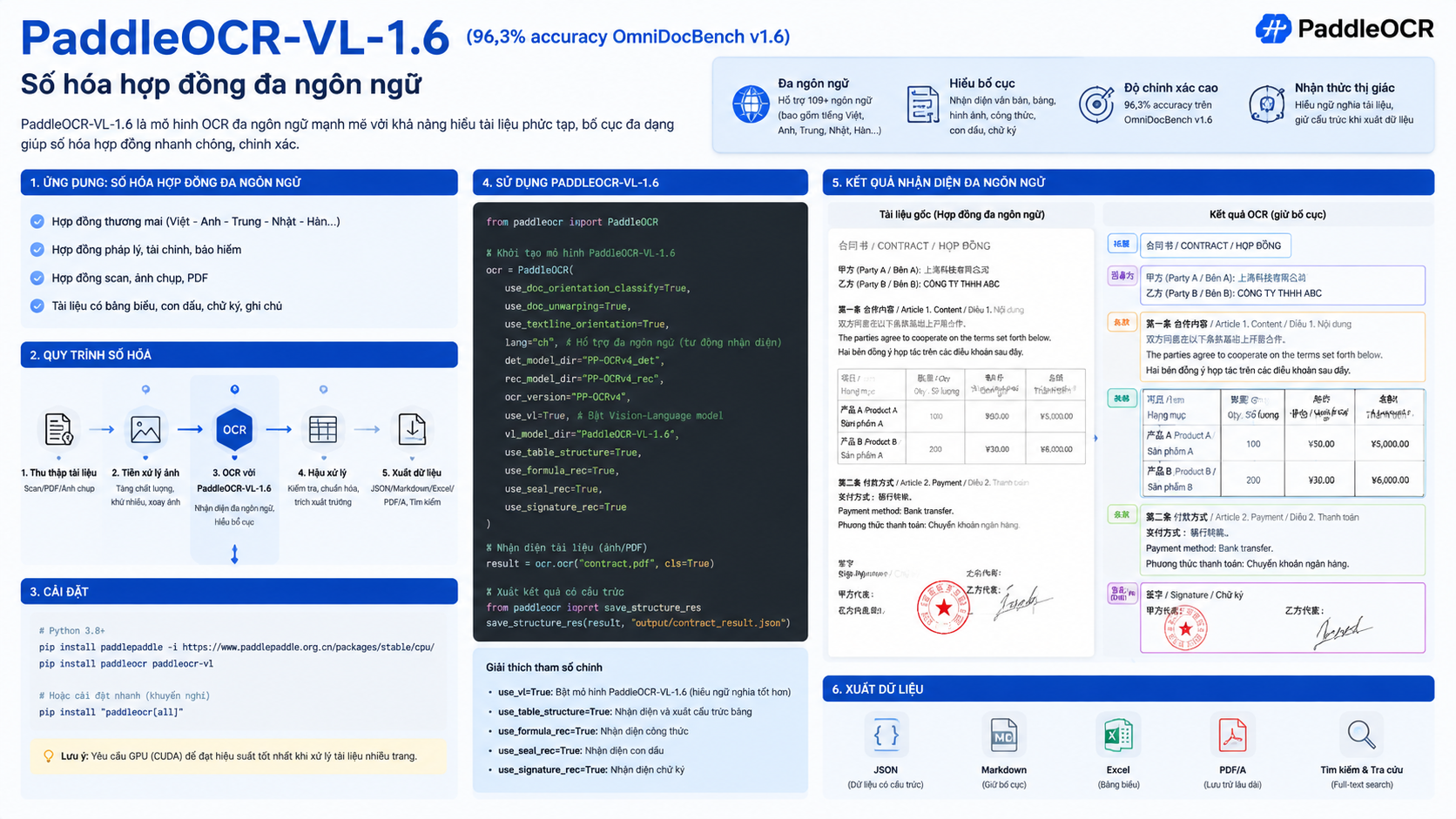Click the globe icon for Đa ngôn ngữ
Image resolution: width=1456 pixels, height=819 pixels.
[750, 104]
